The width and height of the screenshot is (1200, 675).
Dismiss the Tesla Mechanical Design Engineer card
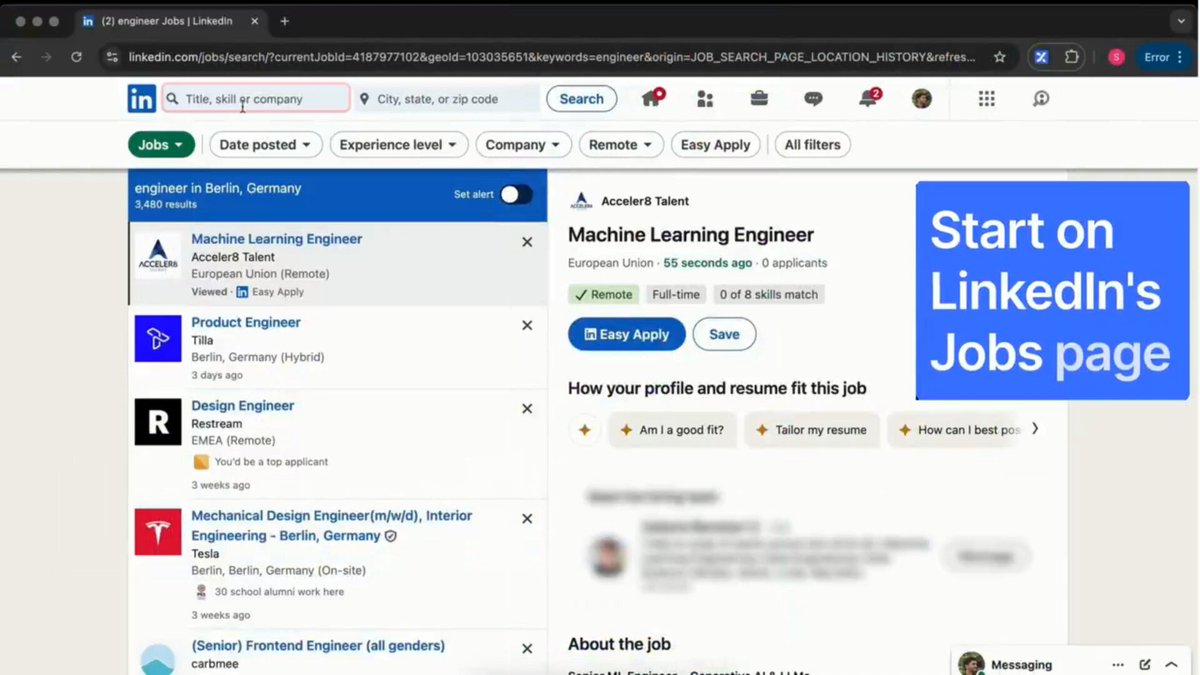[527, 518]
